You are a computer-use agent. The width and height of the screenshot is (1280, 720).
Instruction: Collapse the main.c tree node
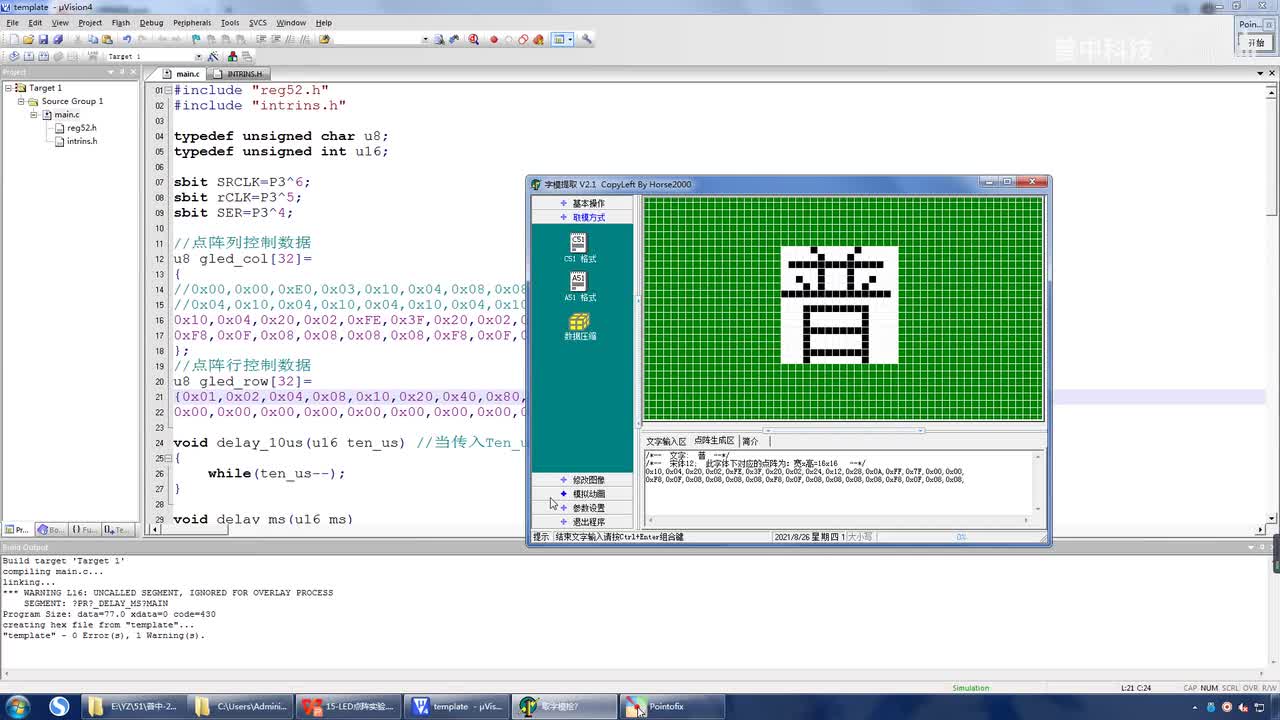33,114
